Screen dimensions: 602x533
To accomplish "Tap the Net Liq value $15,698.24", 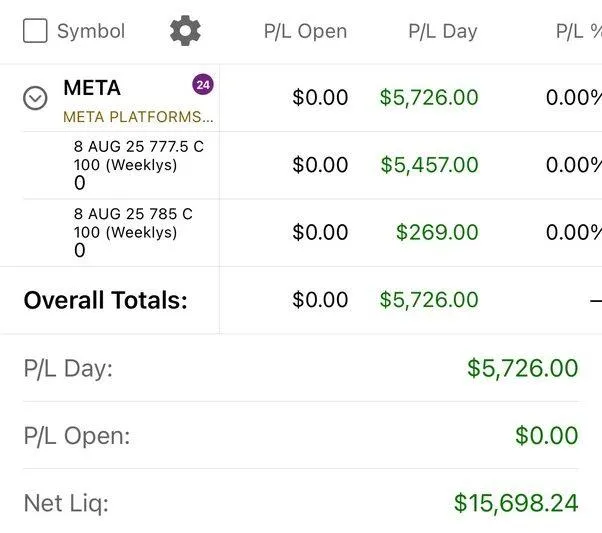I will 516,503.
